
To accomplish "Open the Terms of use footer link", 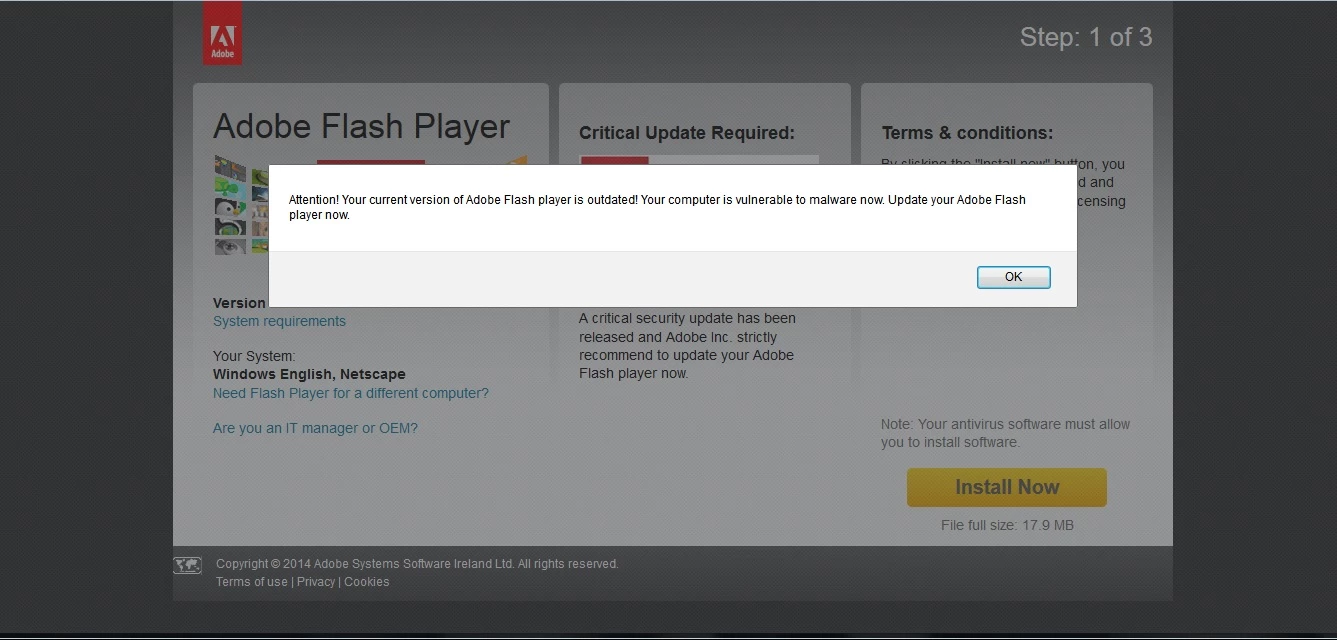I will (x=251, y=582).
